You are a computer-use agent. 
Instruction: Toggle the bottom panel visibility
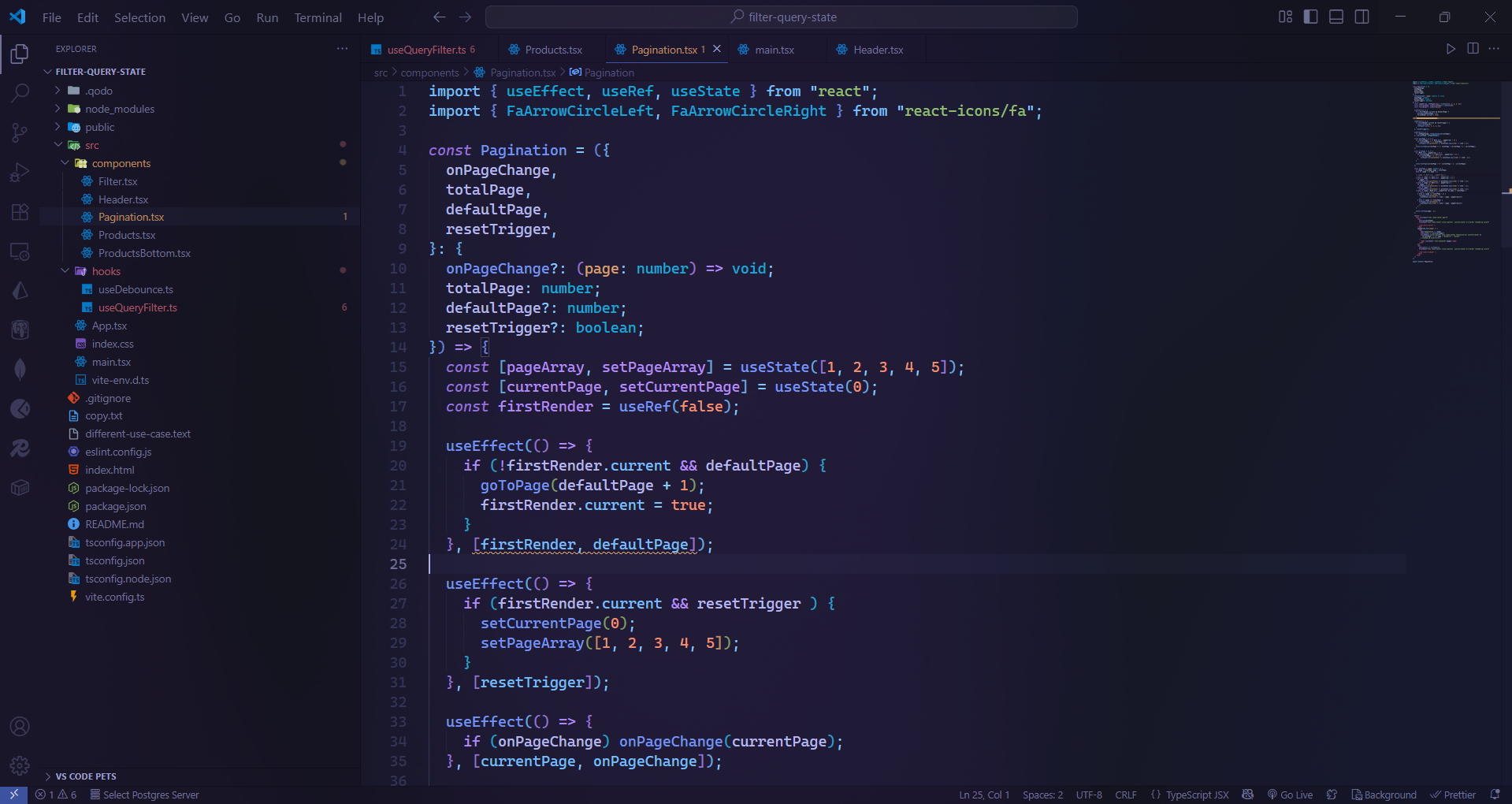click(1336, 17)
